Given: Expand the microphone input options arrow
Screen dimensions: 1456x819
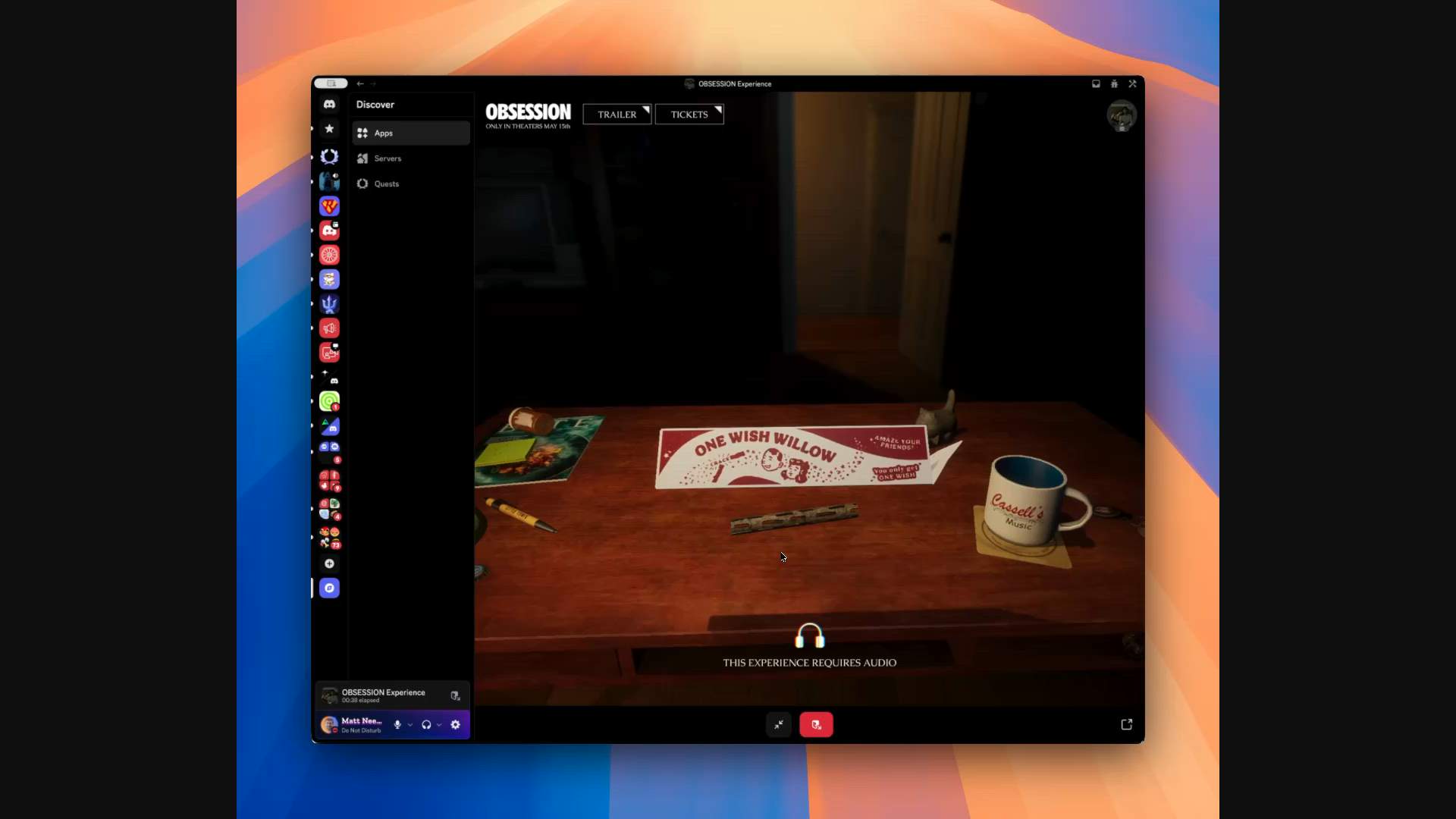Looking at the screenshot, I should (x=410, y=725).
